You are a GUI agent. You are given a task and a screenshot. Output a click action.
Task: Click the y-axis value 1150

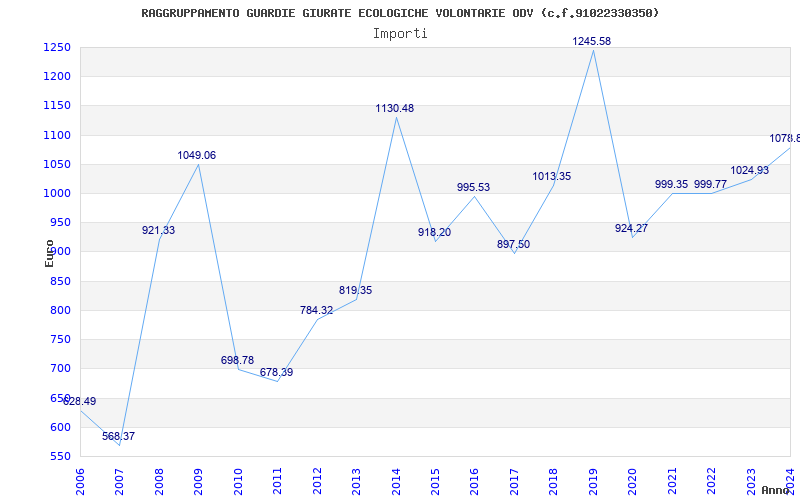click(x=57, y=106)
